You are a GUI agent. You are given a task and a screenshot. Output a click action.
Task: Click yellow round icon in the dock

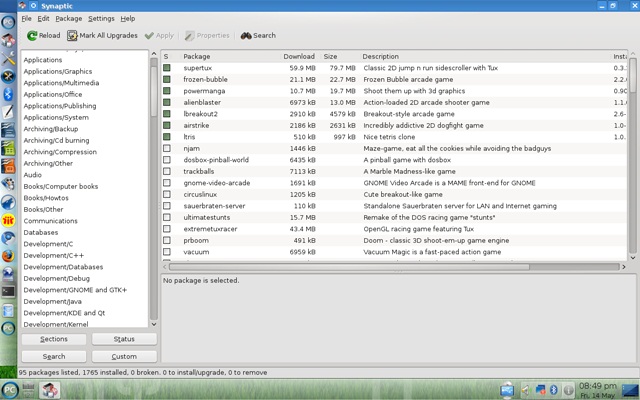[x=8, y=220]
